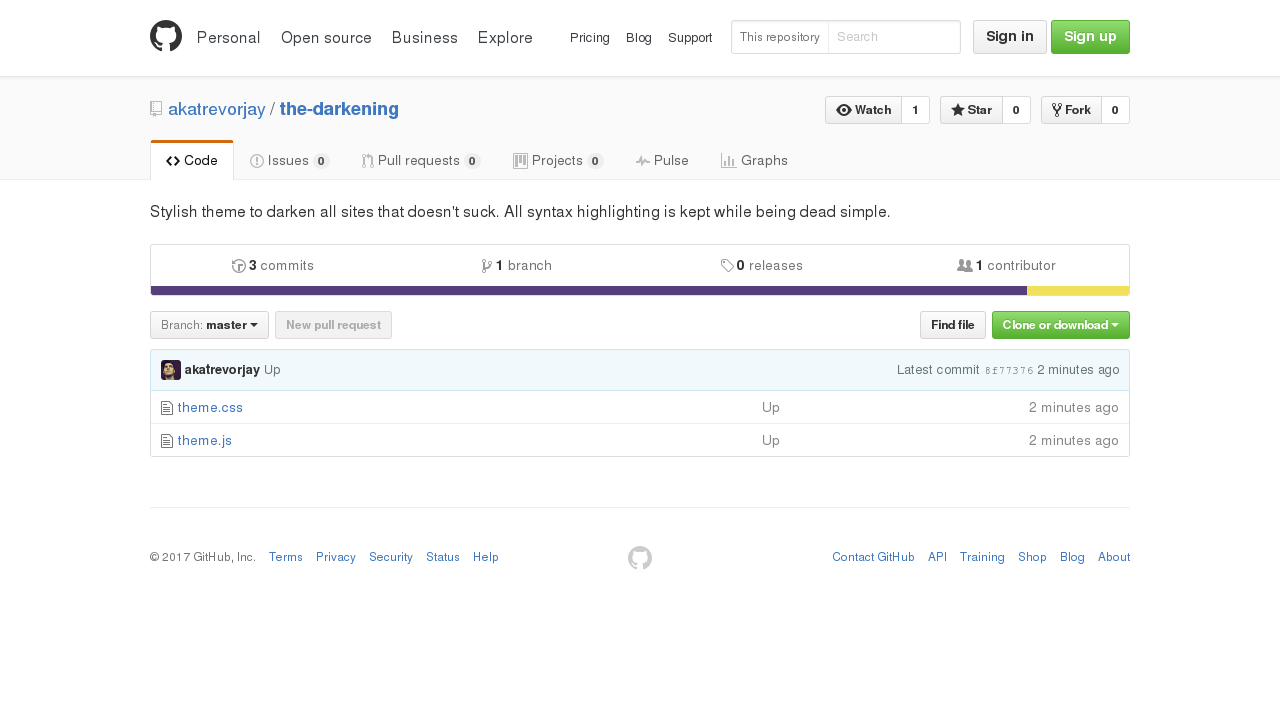Viewport: 1280px width, 720px height.
Task: Open the theme.js file
Action: point(205,441)
